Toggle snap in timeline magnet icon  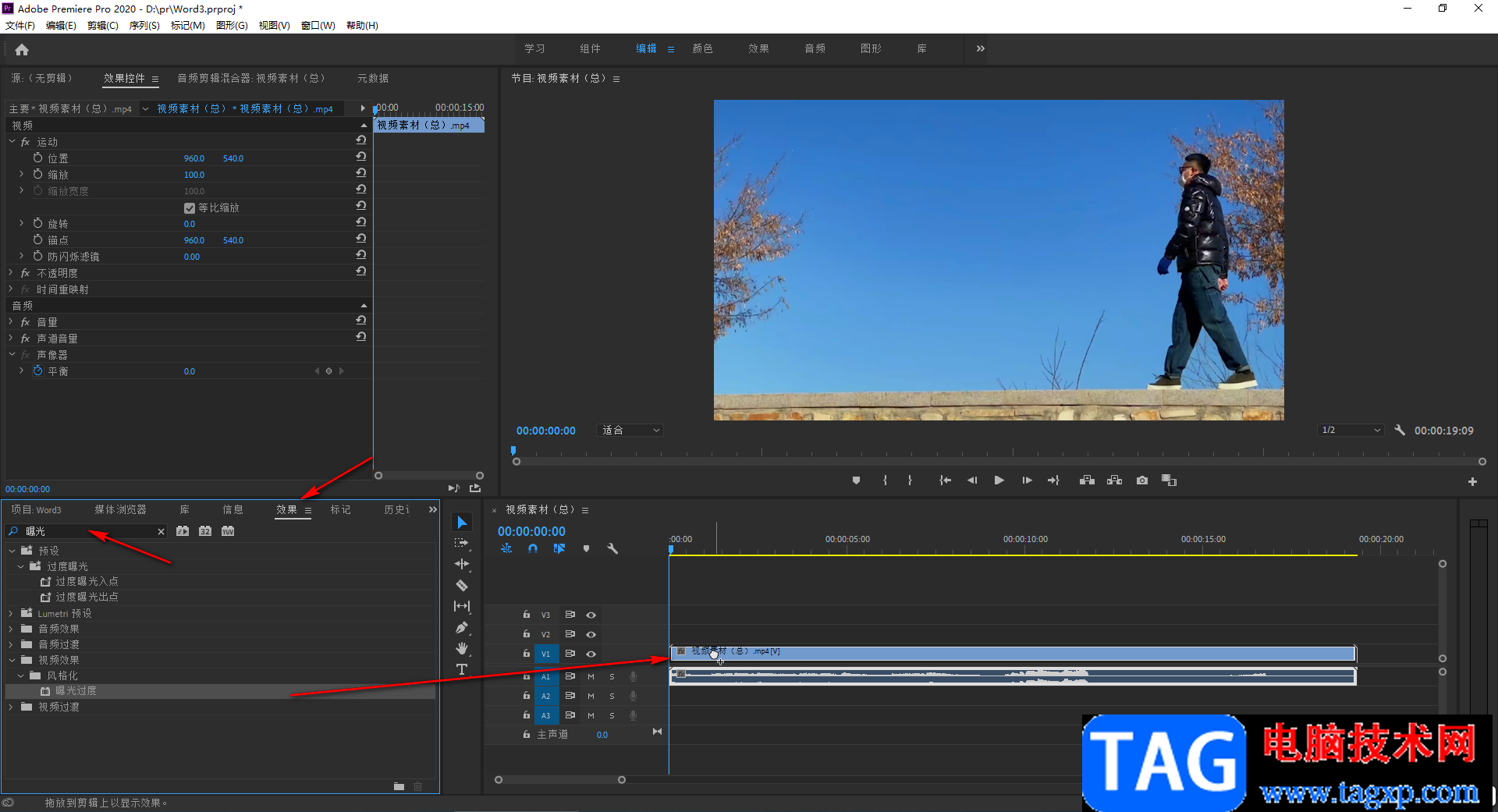point(533,548)
